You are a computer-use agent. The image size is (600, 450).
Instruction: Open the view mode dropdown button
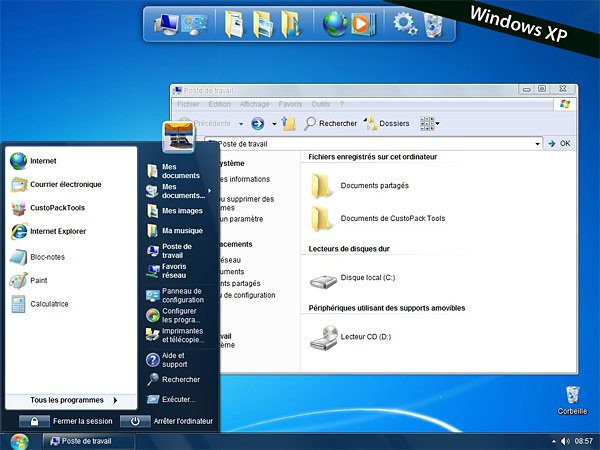tap(429, 123)
